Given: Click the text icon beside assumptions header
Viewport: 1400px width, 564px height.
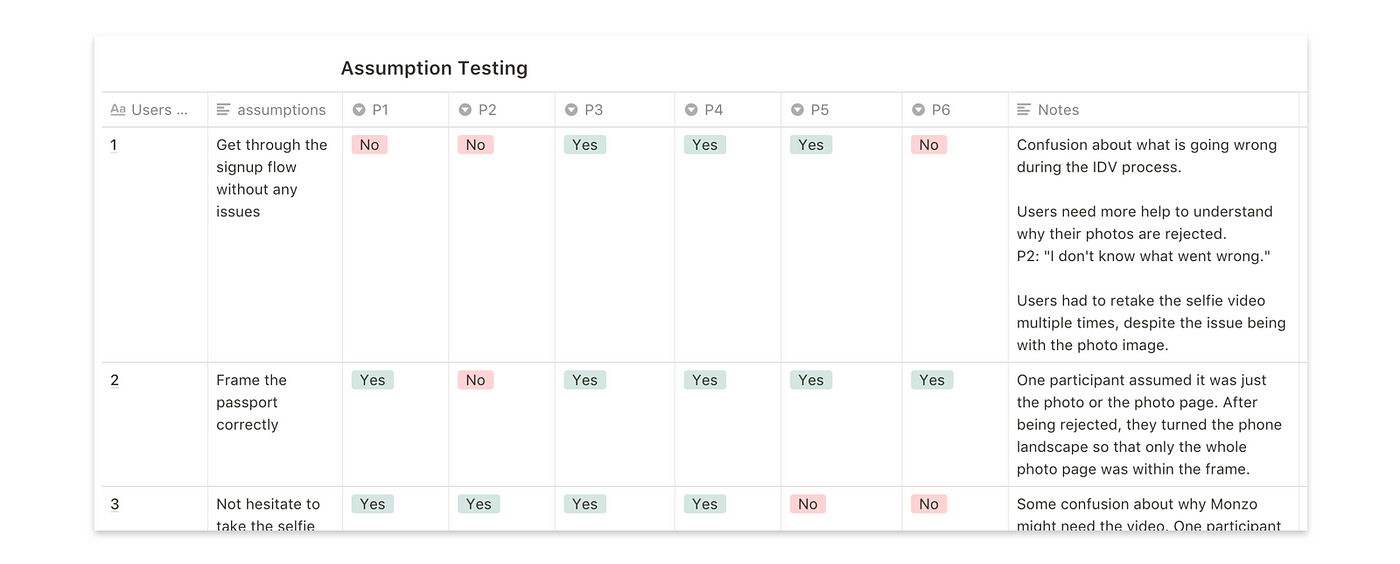Looking at the screenshot, I should [224, 110].
